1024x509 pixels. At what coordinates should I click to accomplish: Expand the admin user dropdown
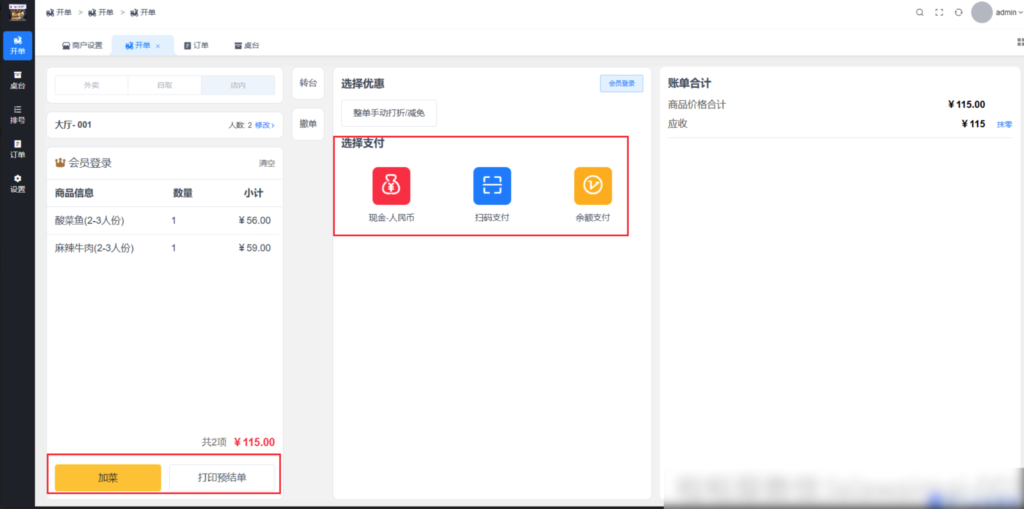pyautogui.click(x=995, y=13)
